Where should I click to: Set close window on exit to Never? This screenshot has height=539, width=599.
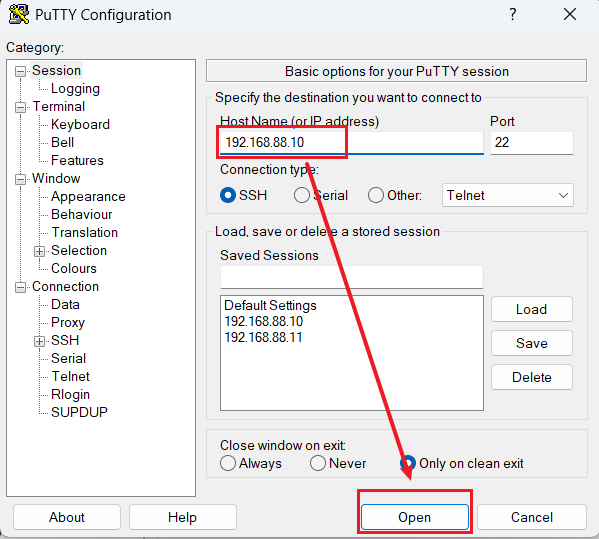[317, 463]
